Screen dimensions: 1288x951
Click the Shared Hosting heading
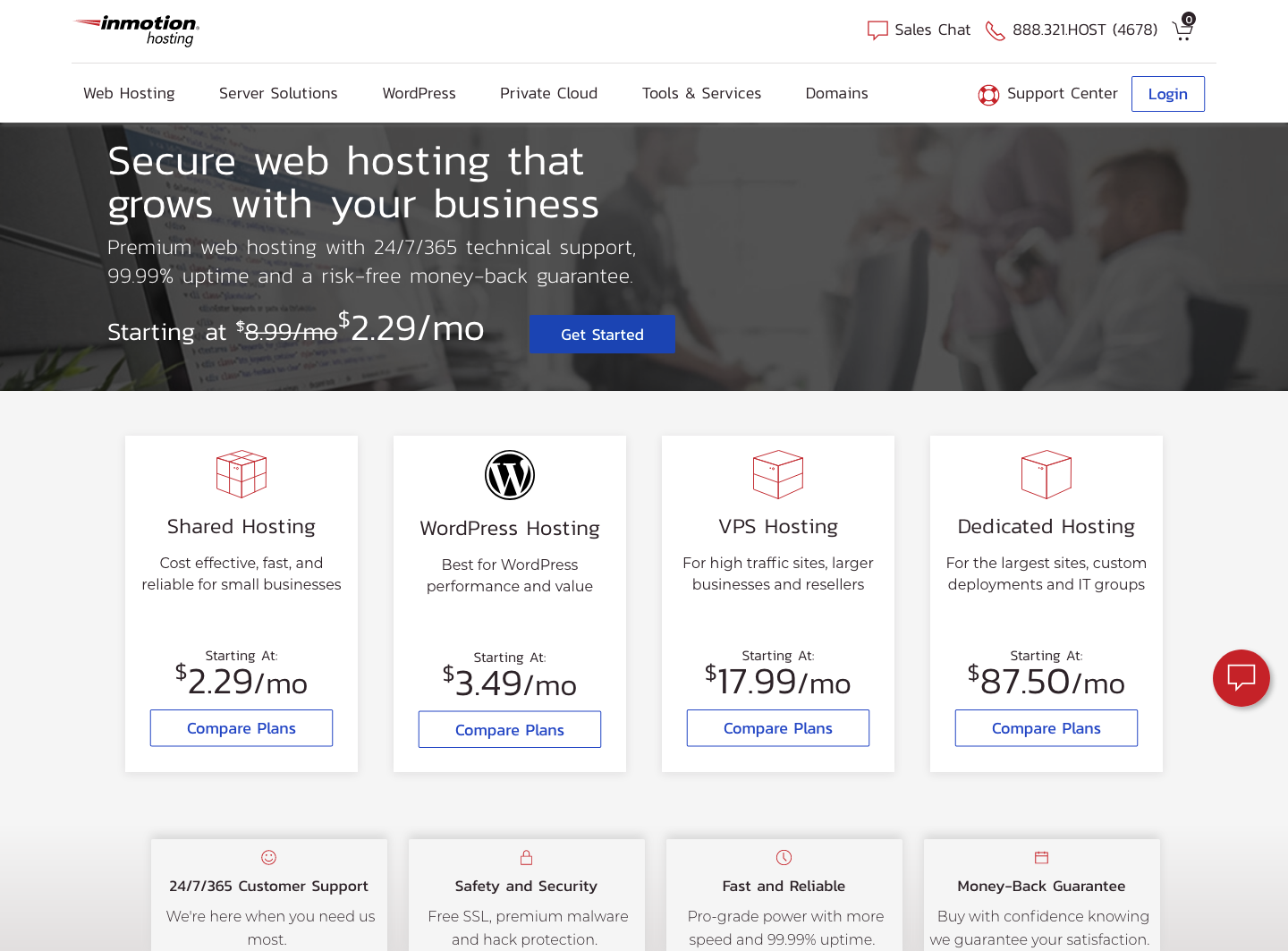(241, 526)
